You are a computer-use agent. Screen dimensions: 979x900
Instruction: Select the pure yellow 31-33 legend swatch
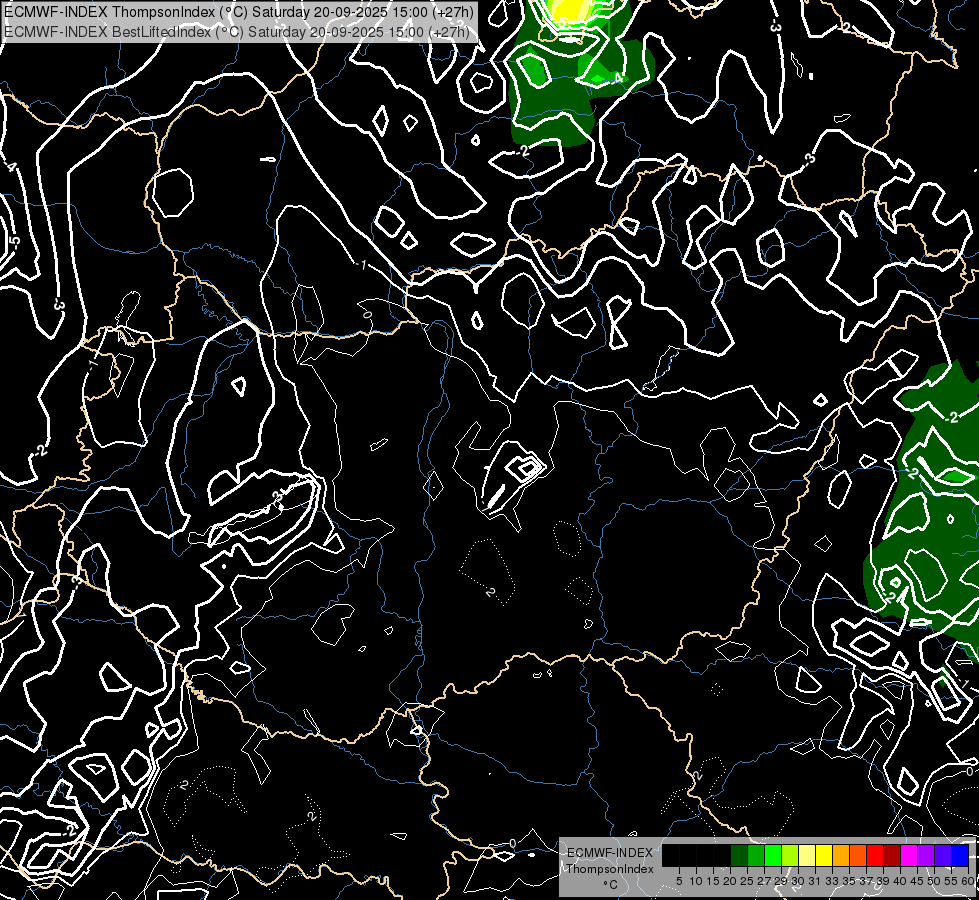(x=824, y=856)
